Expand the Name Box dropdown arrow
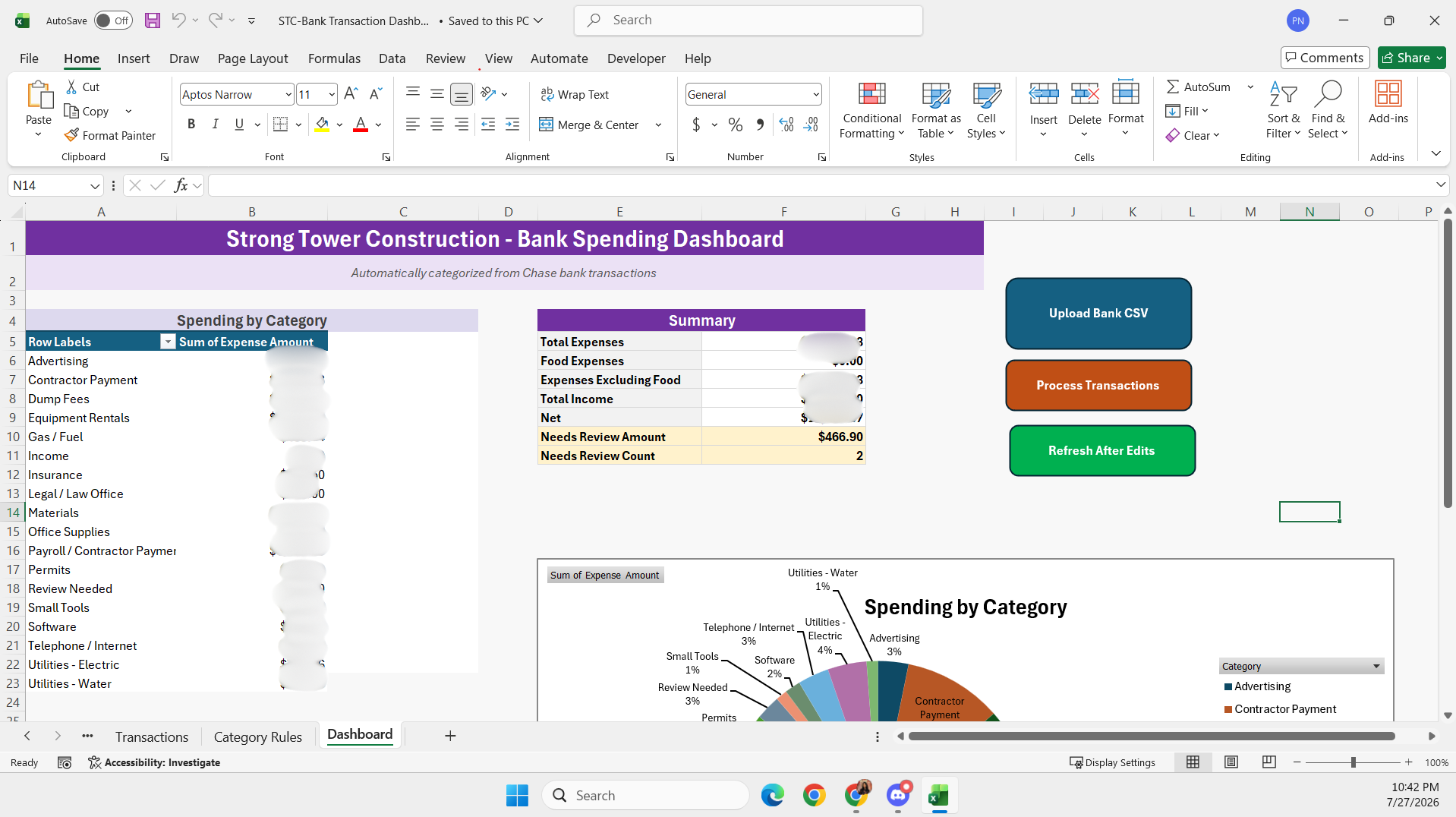Image resolution: width=1456 pixels, height=817 pixels. [x=95, y=185]
